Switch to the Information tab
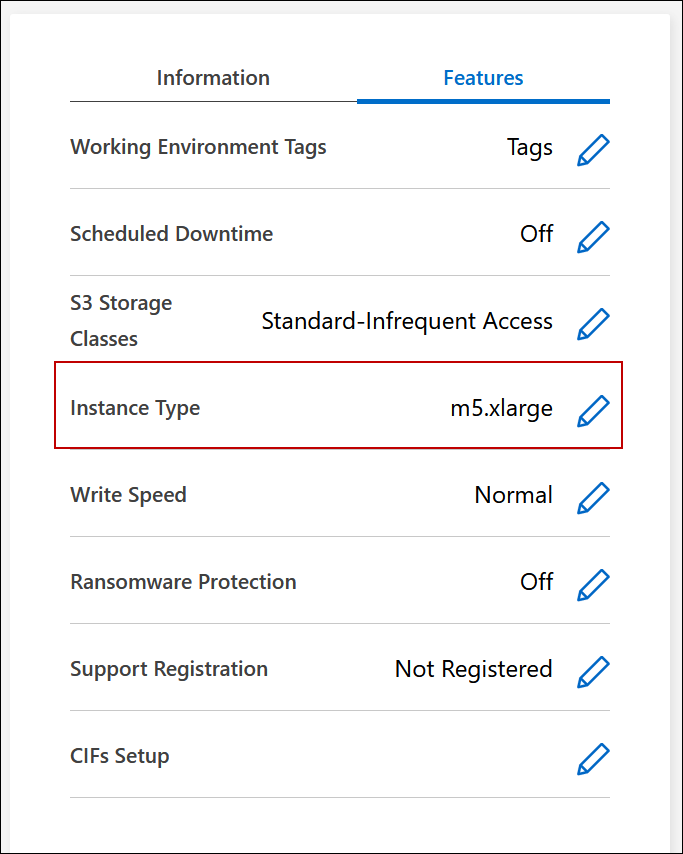 coord(213,78)
